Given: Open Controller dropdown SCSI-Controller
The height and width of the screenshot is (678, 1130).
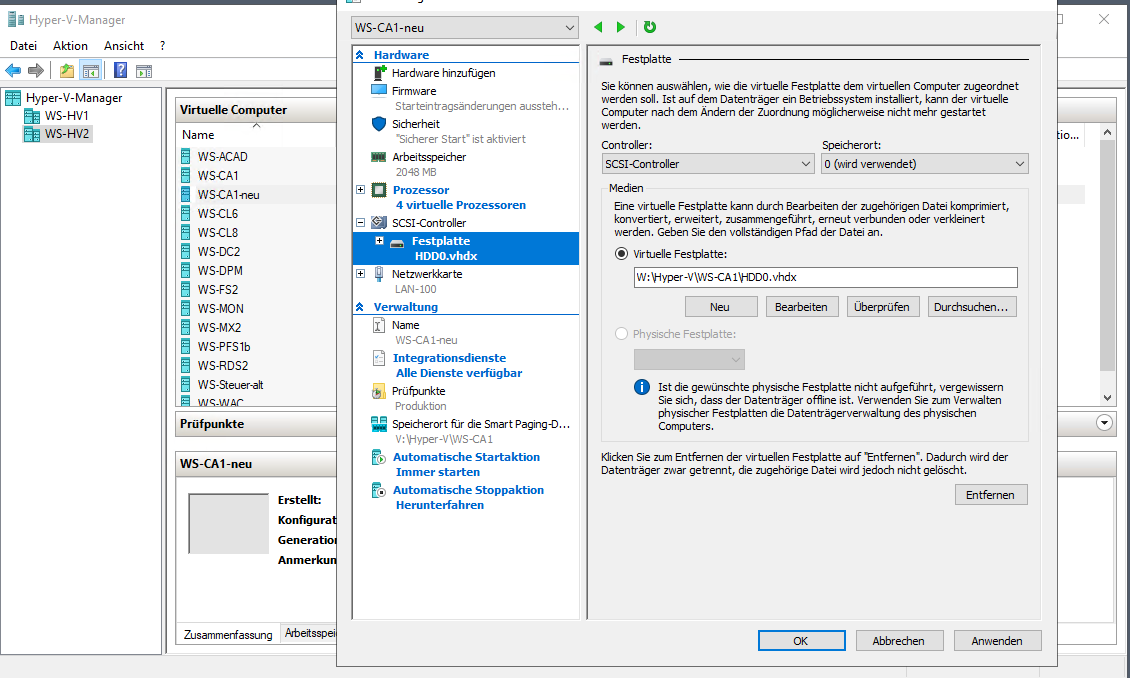Looking at the screenshot, I should (x=708, y=164).
